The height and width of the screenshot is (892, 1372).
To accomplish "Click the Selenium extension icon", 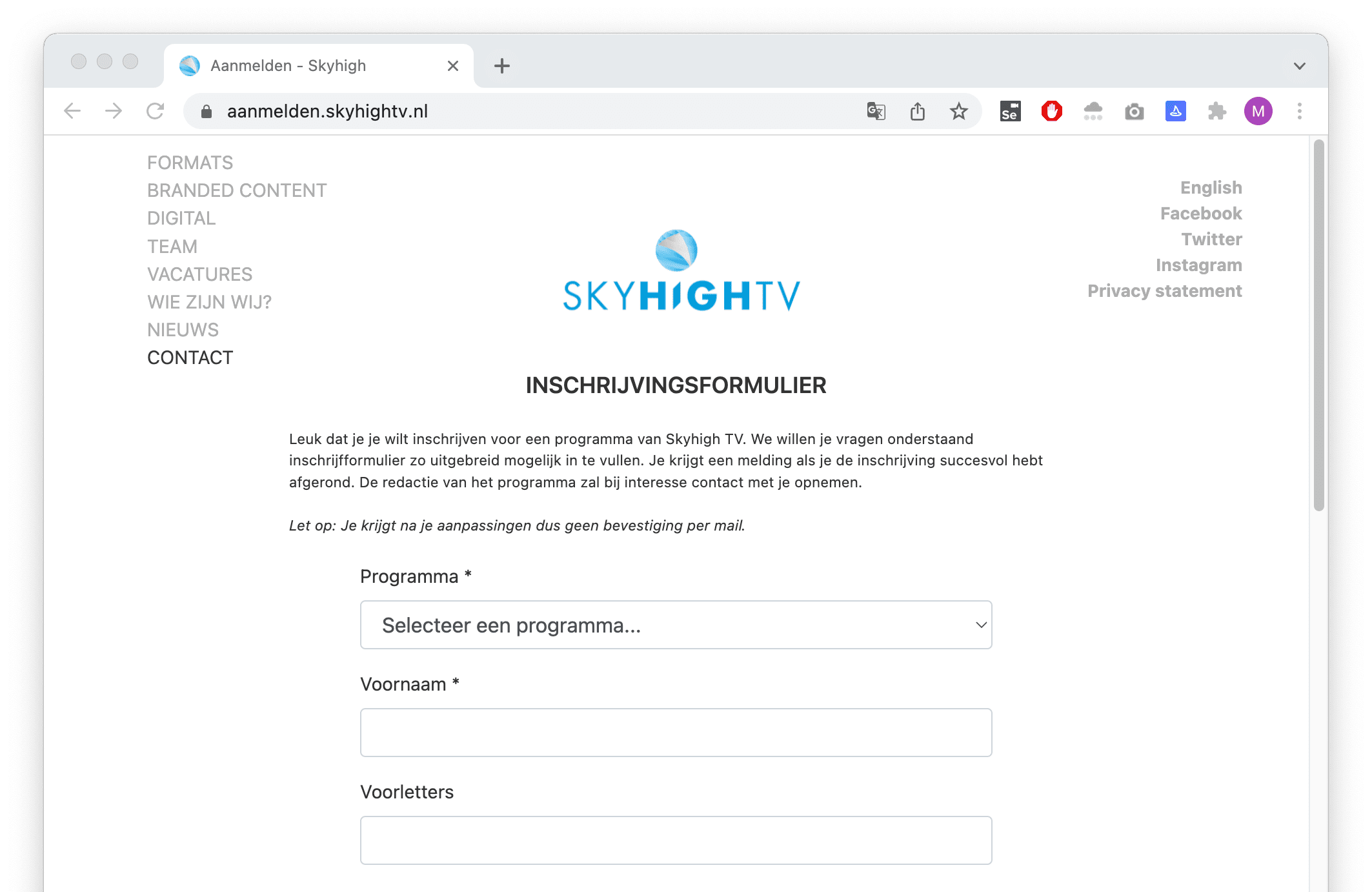I will click(1009, 111).
